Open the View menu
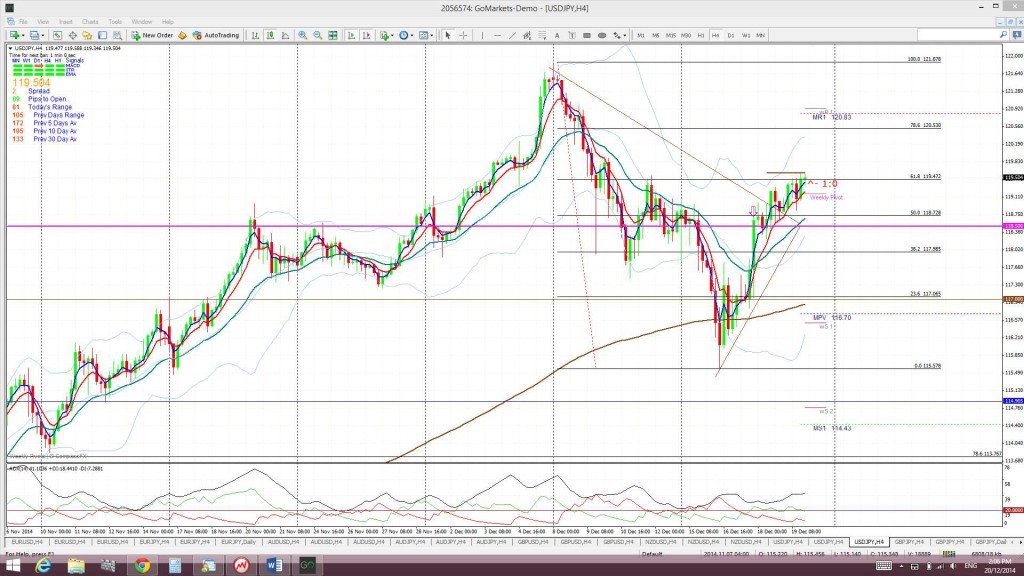 [43, 22]
